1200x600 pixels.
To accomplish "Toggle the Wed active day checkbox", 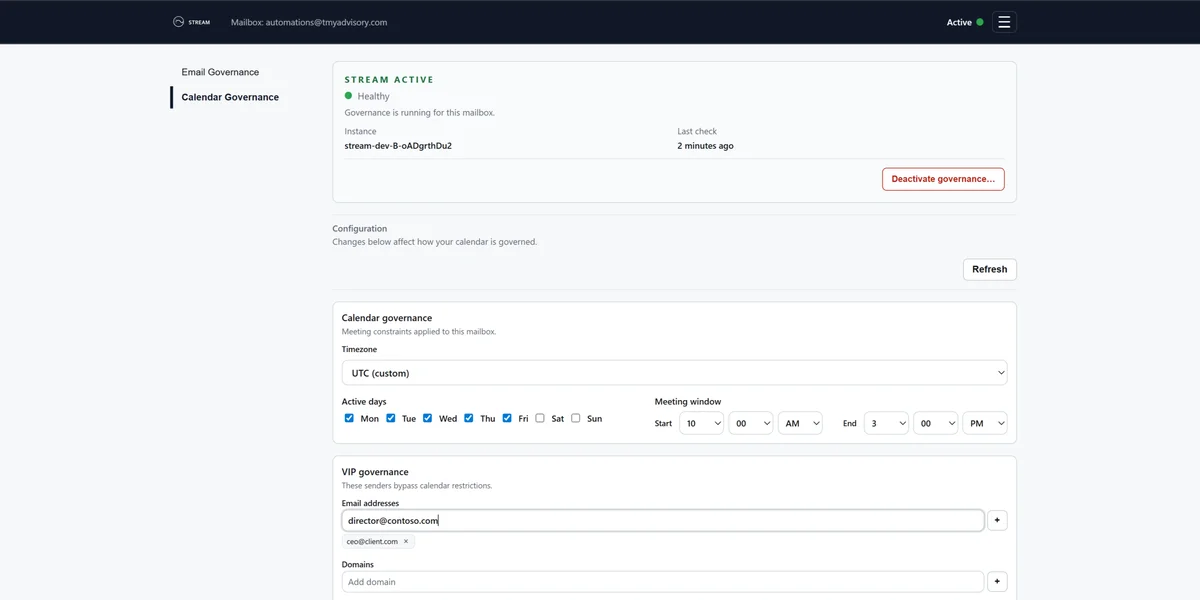I will click(x=427, y=418).
